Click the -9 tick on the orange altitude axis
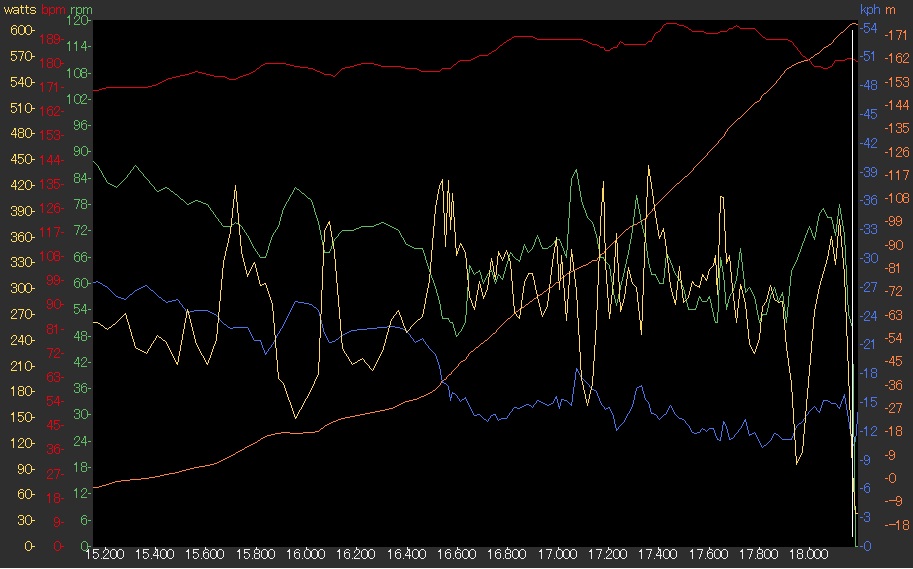913x569 pixels. coord(894,501)
